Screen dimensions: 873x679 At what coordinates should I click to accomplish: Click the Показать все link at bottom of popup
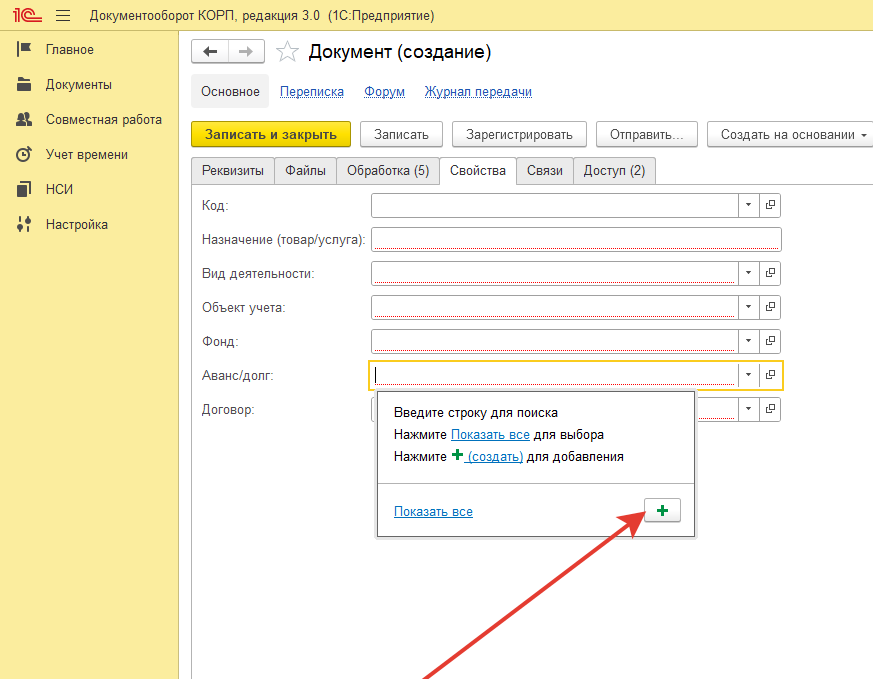click(433, 512)
